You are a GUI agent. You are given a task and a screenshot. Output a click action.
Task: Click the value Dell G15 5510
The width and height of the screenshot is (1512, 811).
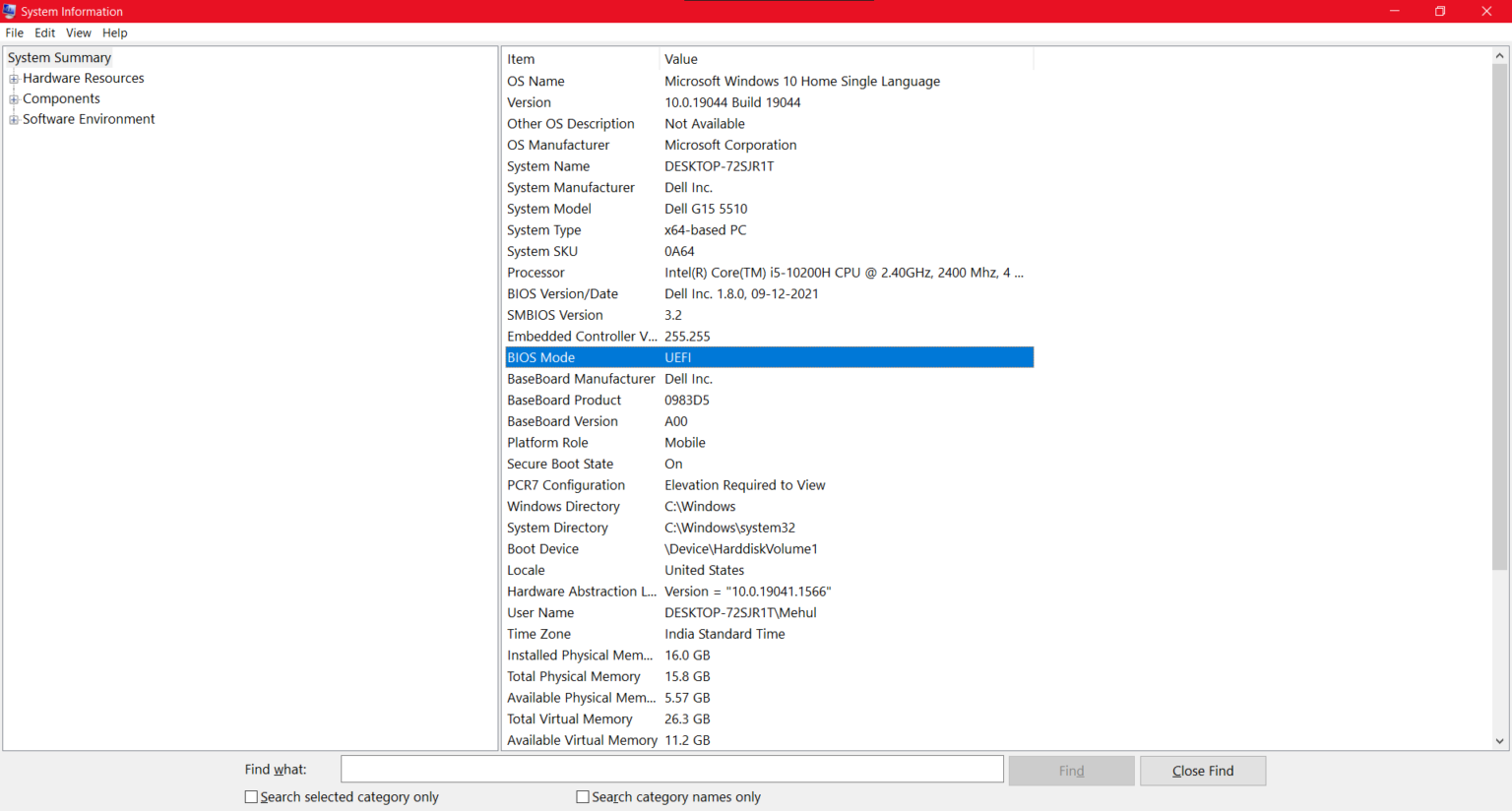706,209
